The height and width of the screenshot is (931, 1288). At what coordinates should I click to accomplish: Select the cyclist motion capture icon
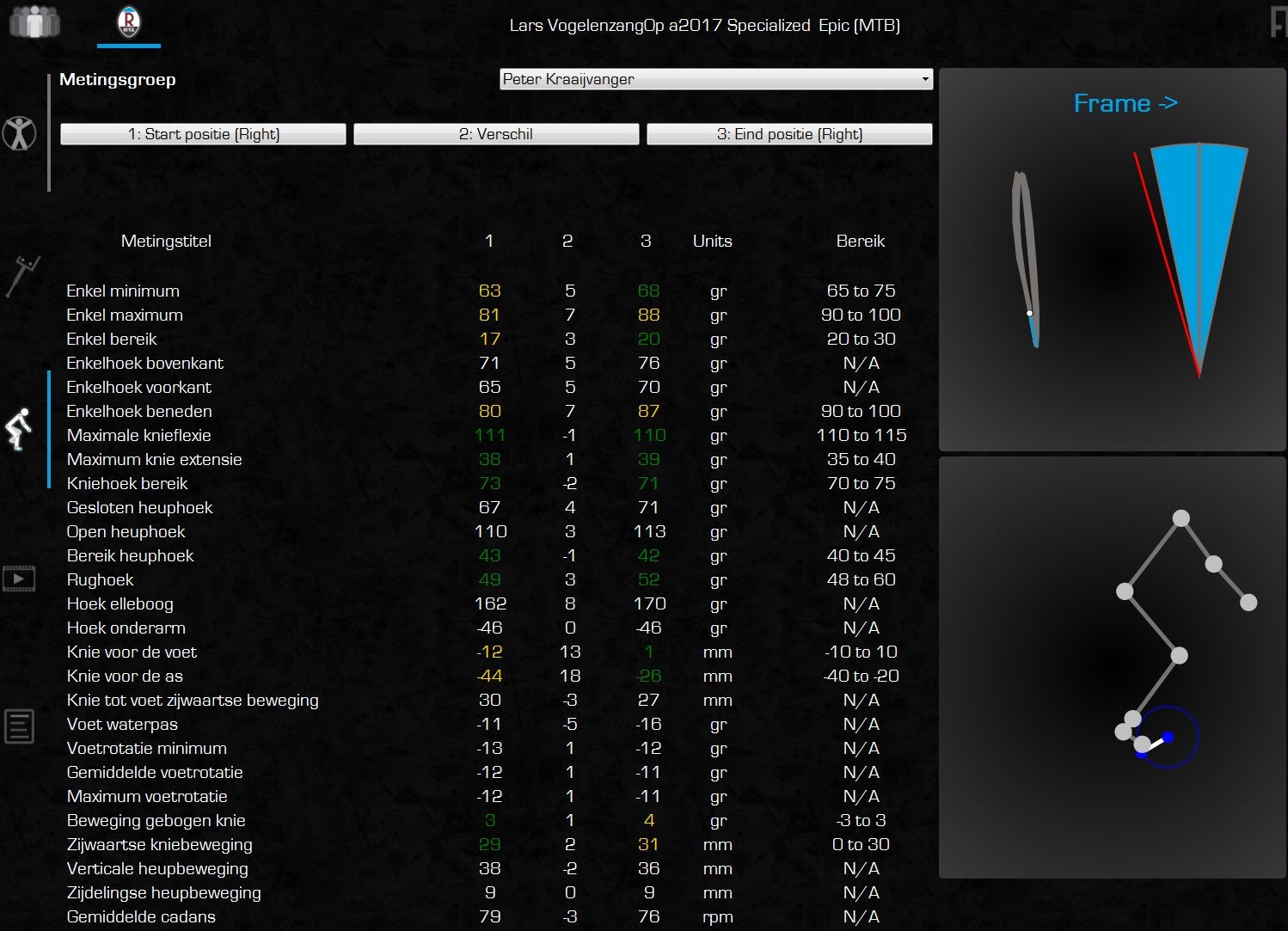[19, 429]
